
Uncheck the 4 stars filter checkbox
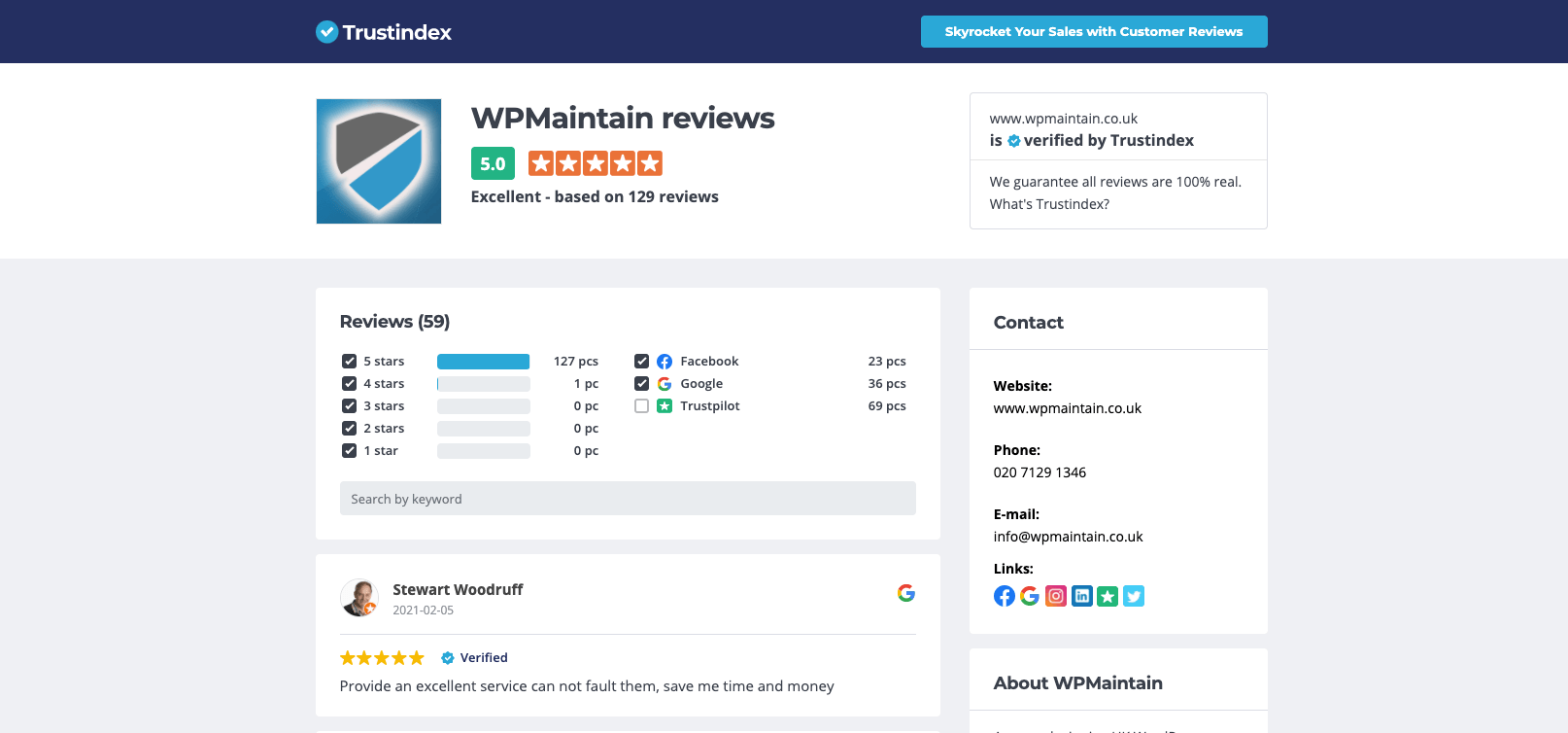coord(350,384)
